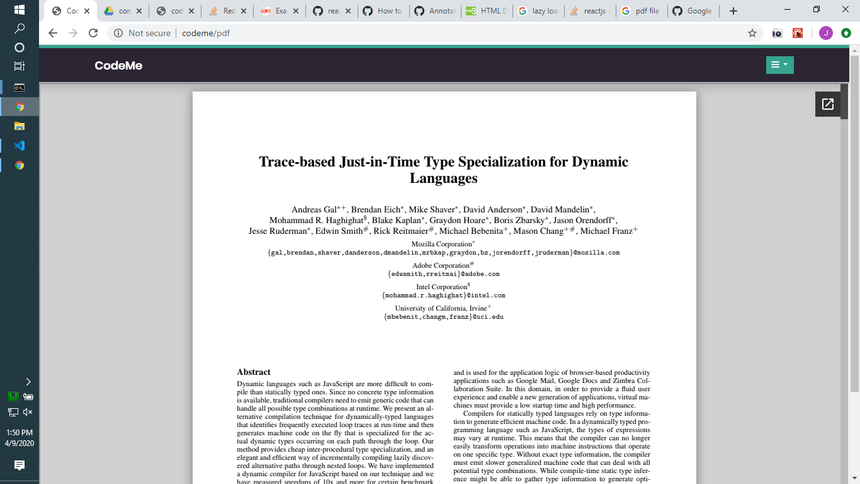
Task: Expand the hidden system tray icons chevron
Action: tap(27, 381)
